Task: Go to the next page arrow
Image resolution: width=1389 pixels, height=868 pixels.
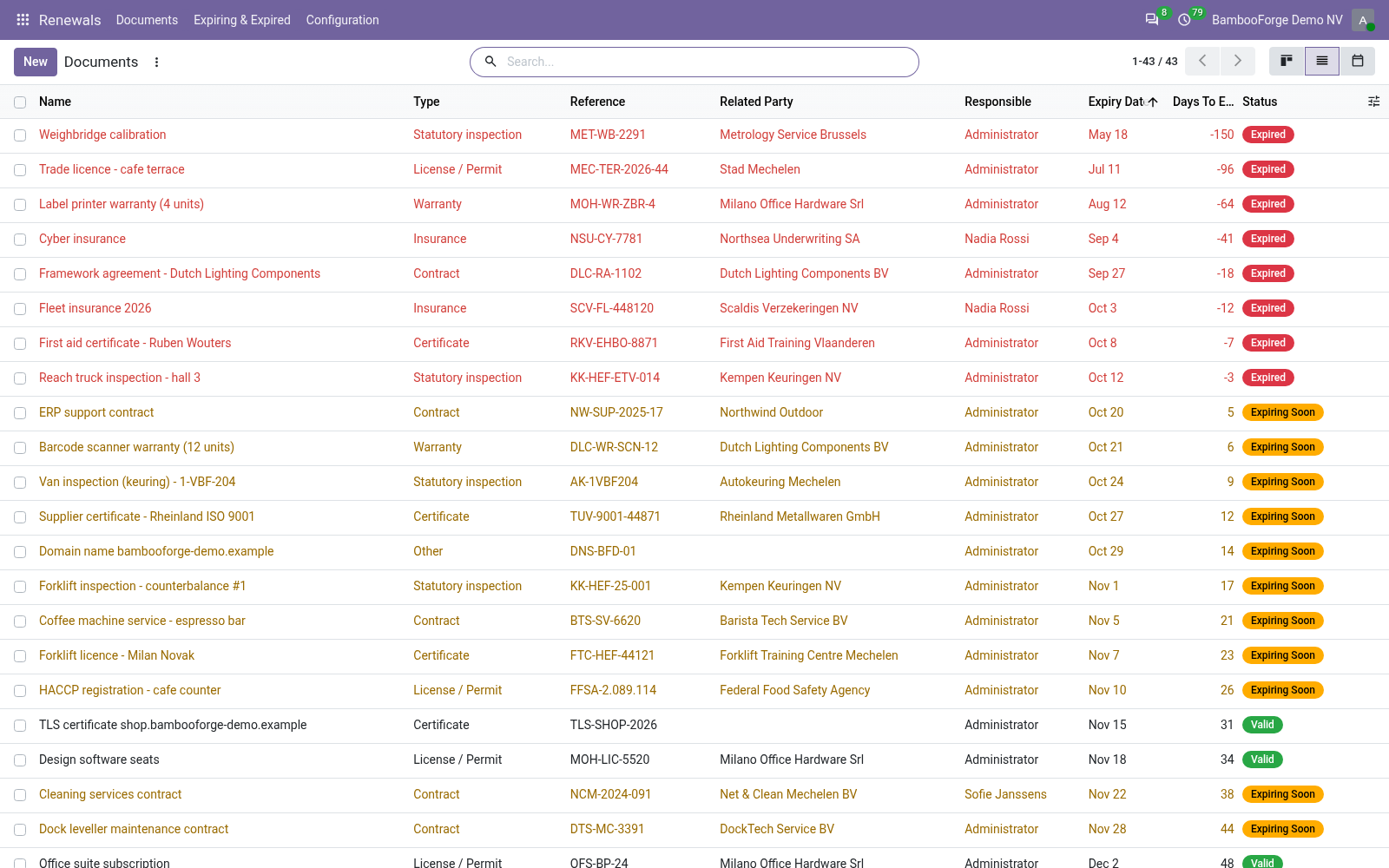Action: coord(1238,61)
